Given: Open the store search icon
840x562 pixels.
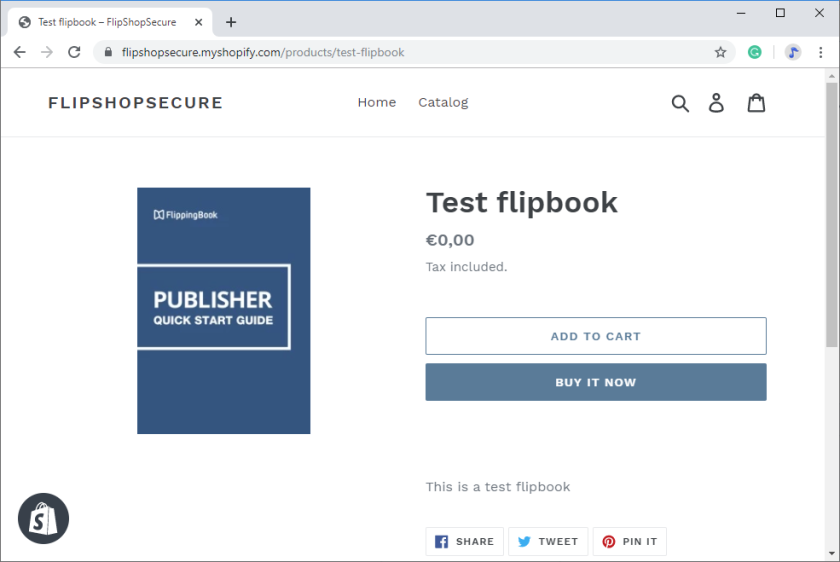Looking at the screenshot, I should coord(680,103).
